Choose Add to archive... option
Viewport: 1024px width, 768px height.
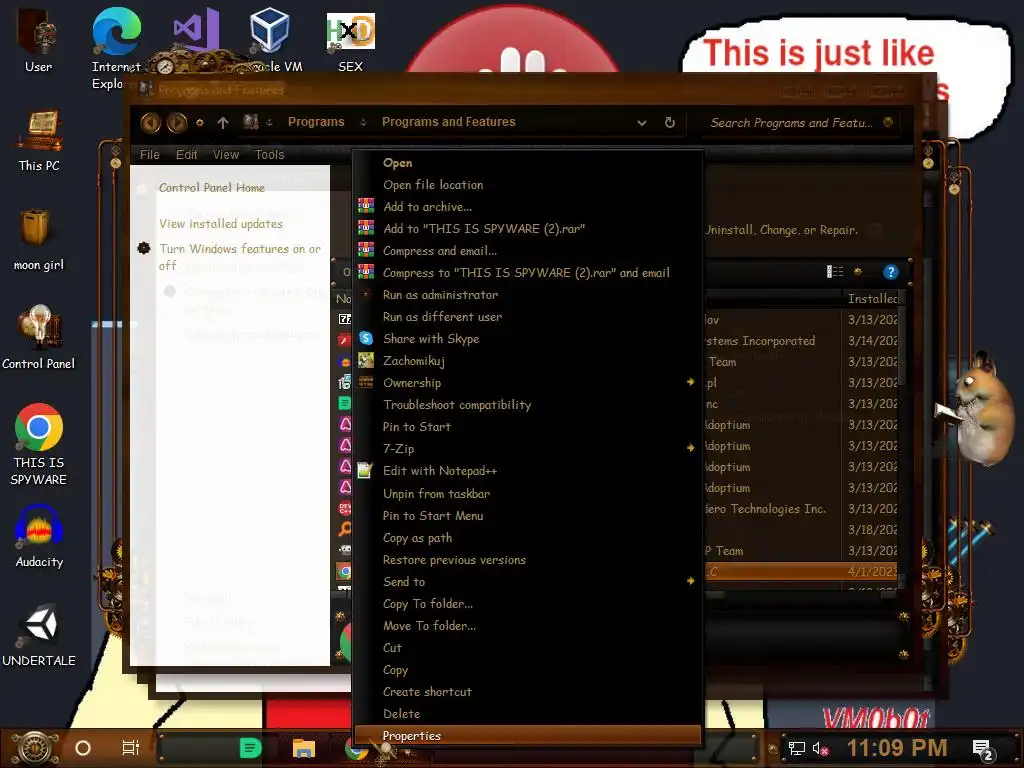click(x=528, y=207)
